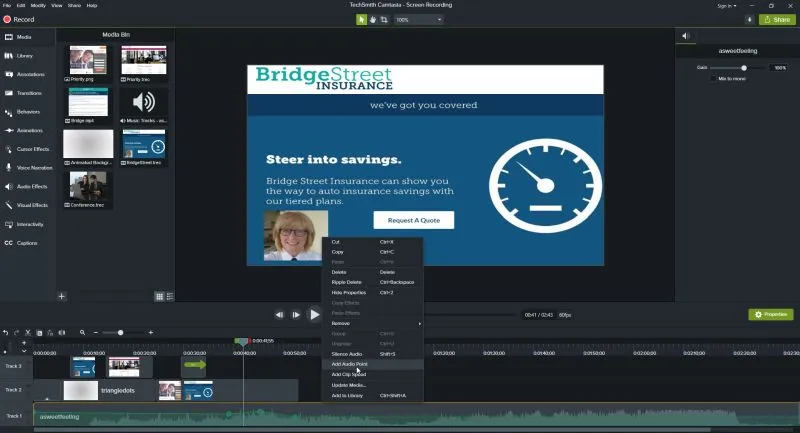Viewport: 800px width, 433px height.
Task: Open the Visual Effects tab
Action: coord(28,205)
